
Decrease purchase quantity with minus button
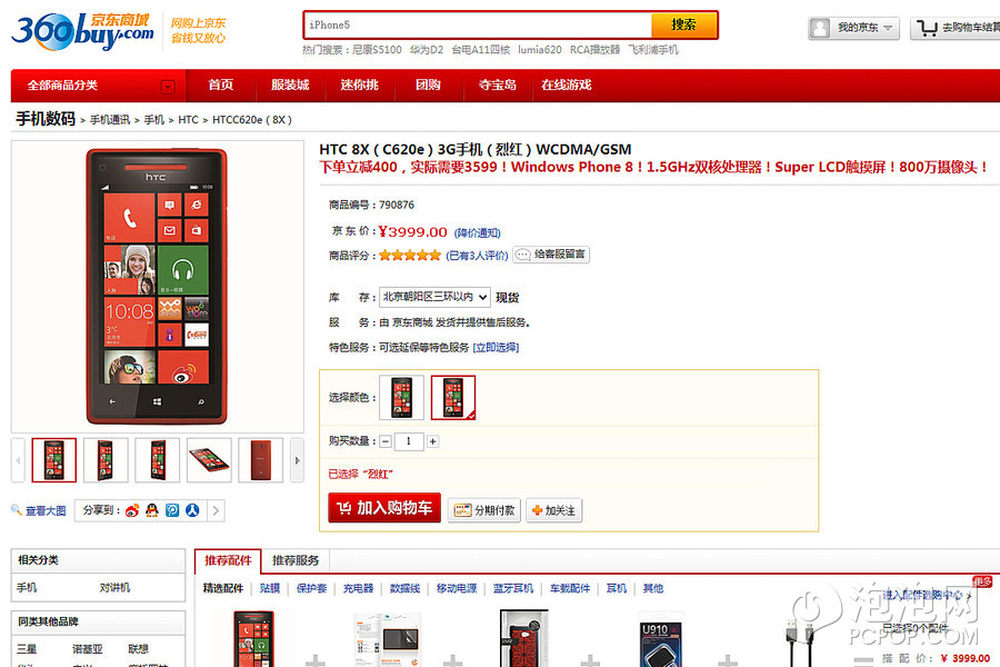click(385, 441)
